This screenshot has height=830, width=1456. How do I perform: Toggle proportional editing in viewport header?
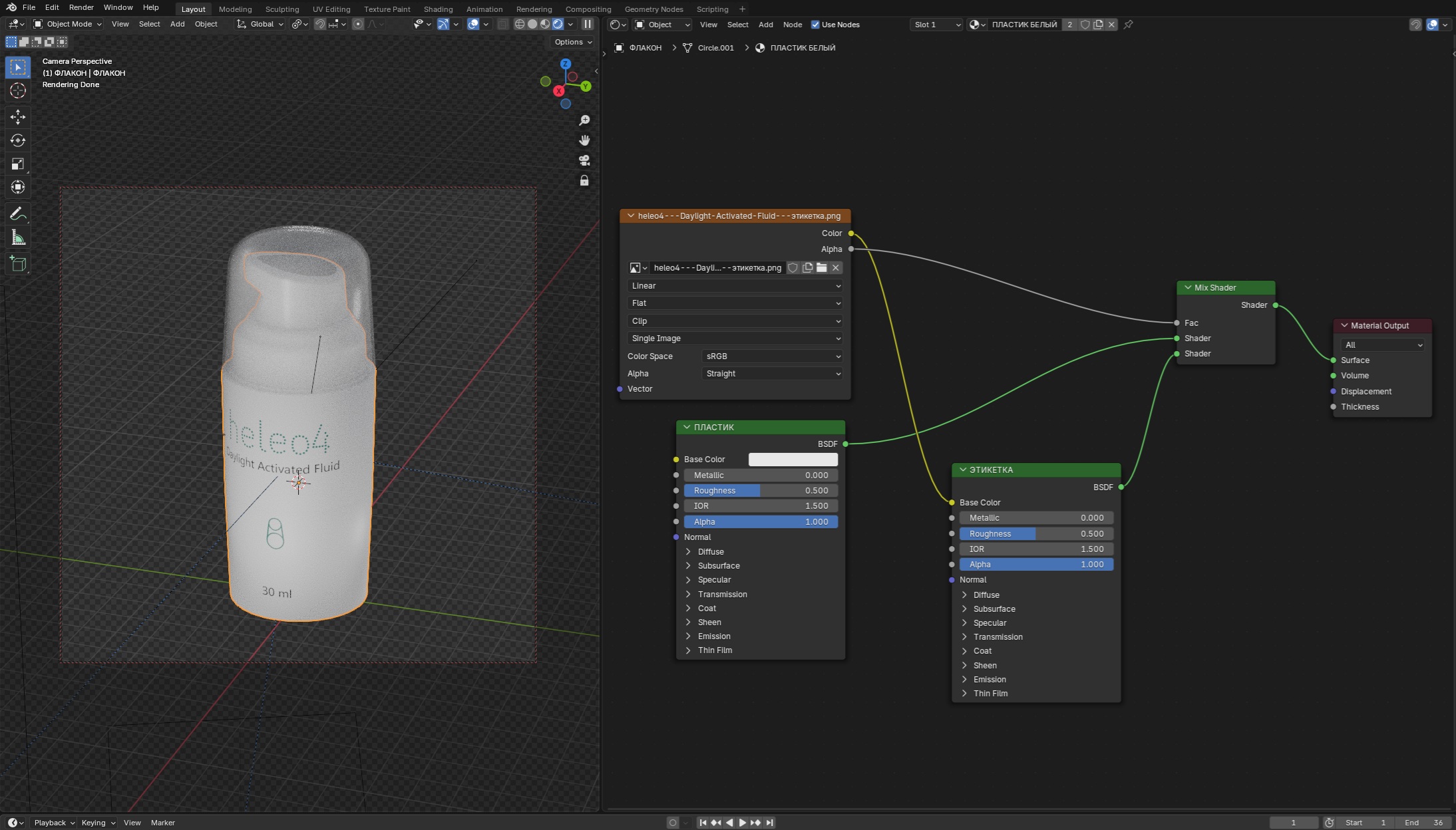(x=358, y=24)
